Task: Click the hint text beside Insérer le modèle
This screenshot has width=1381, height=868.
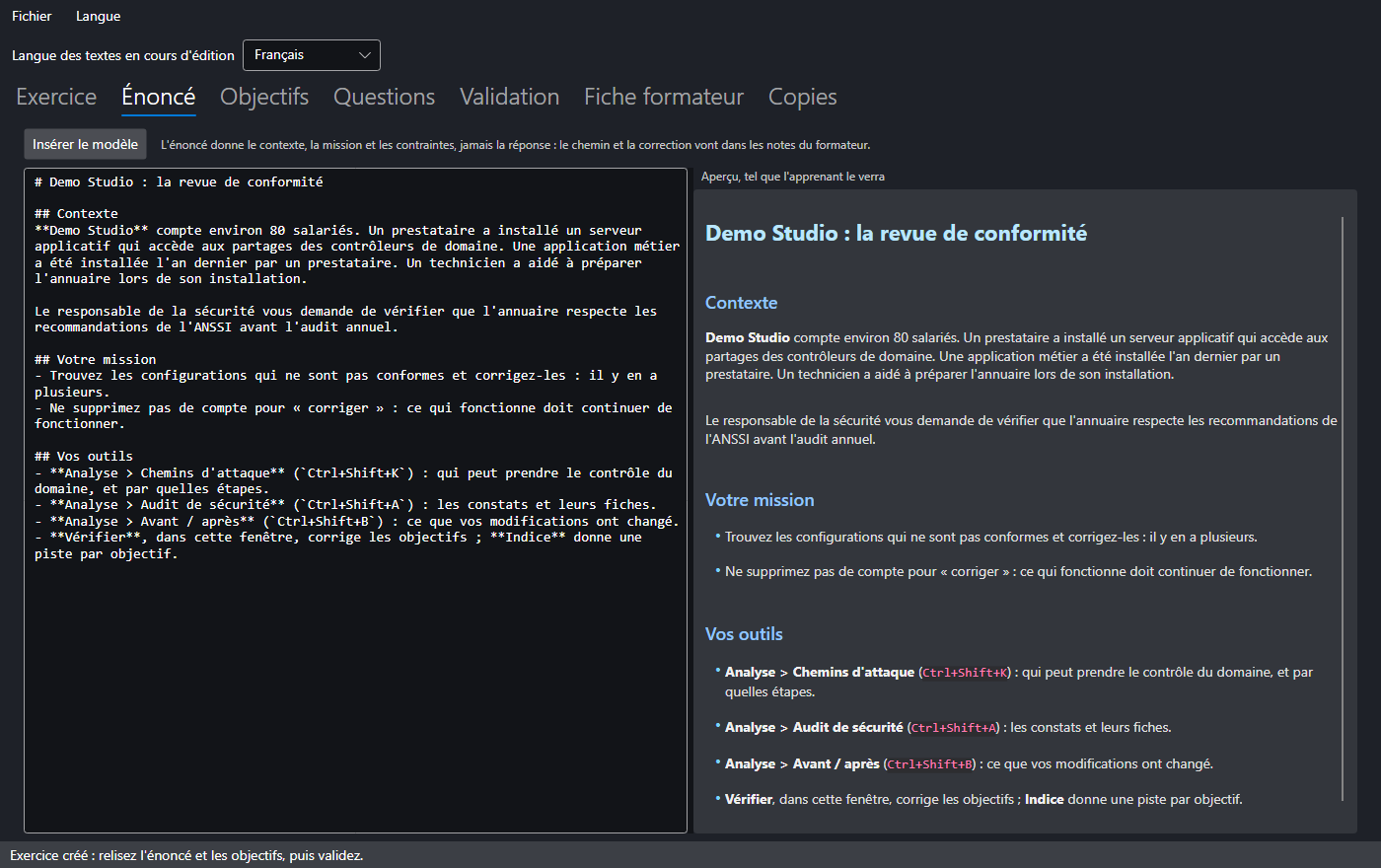Action: click(x=515, y=145)
